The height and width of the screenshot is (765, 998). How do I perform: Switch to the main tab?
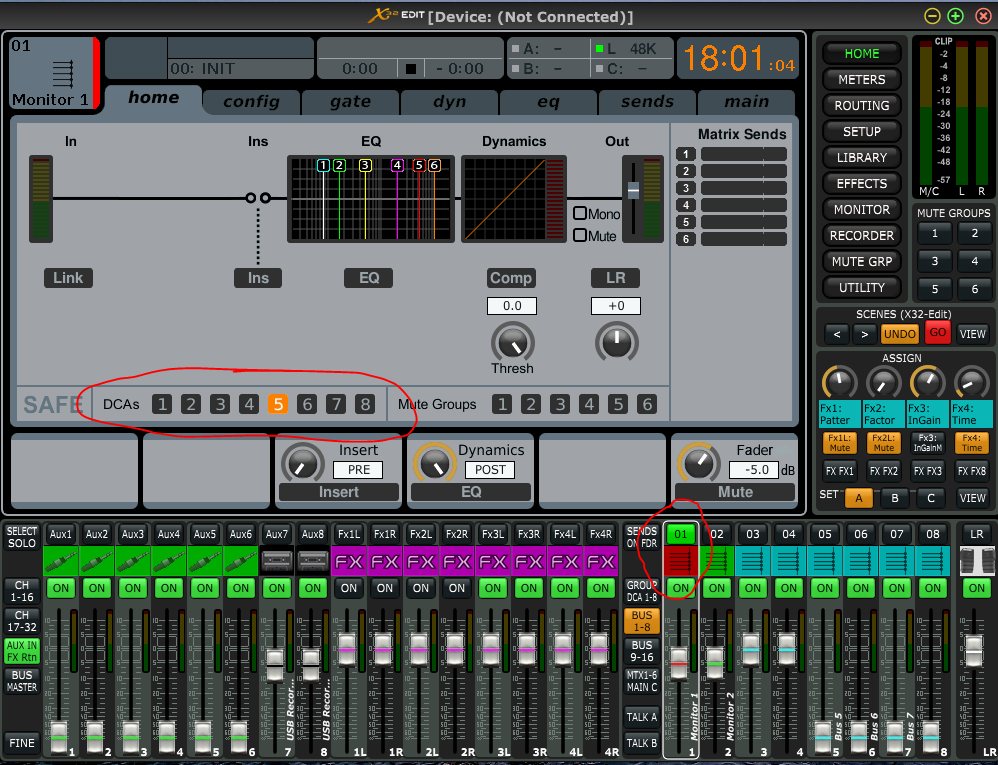(747, 102)
